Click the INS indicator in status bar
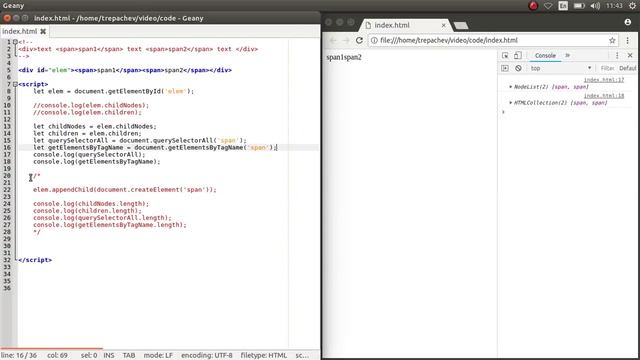Viewport: 640px width, 360px height. coord(109,356)
